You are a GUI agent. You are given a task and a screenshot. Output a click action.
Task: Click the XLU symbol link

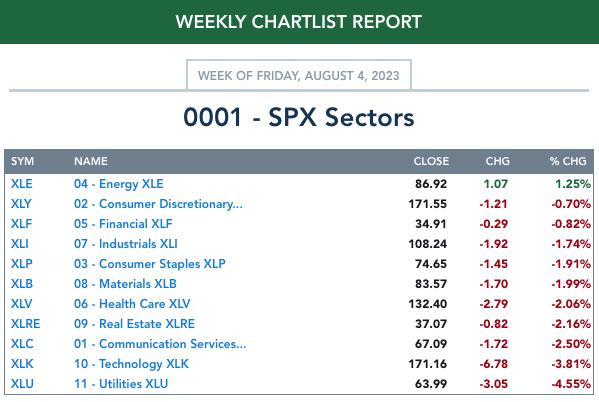click(22, 384)
